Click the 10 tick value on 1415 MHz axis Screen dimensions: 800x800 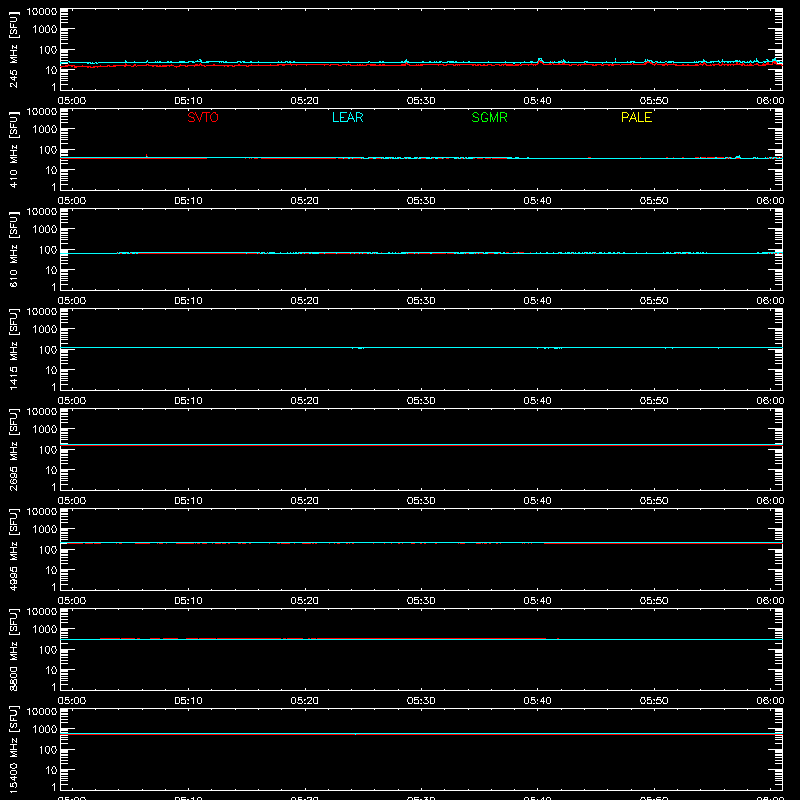(x=51, y=370)
